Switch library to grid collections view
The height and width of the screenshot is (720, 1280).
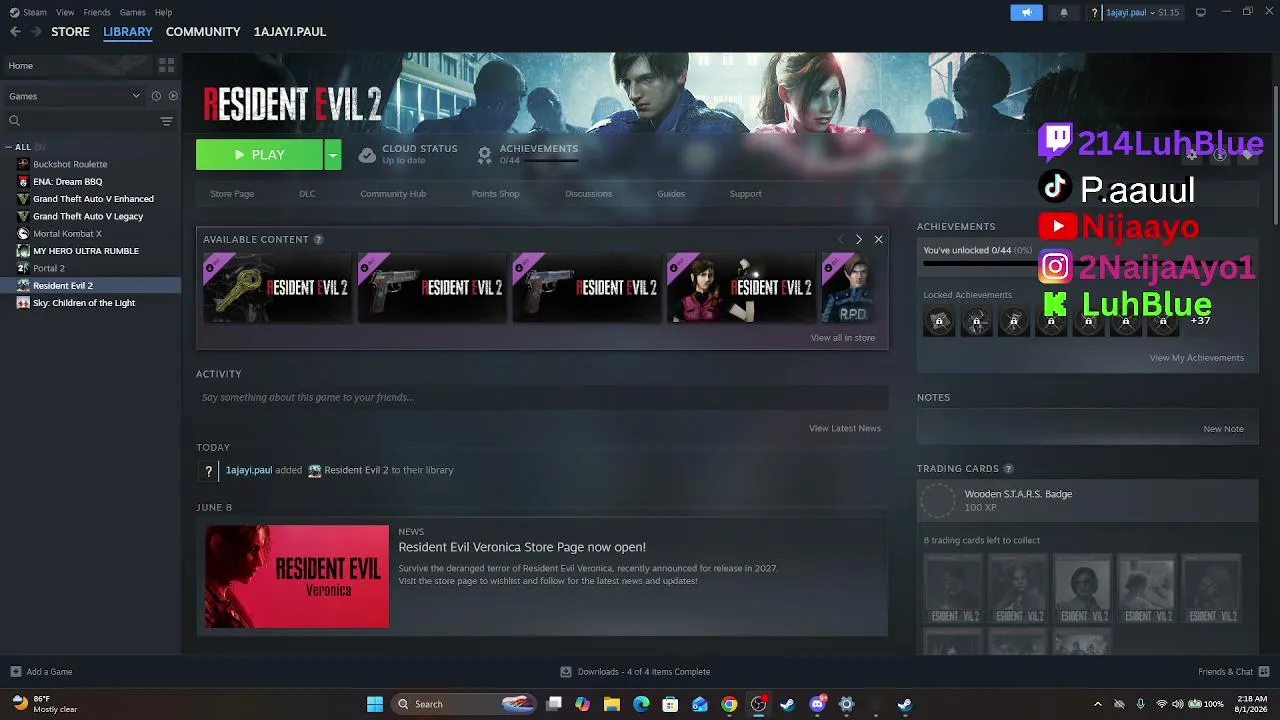166,65
